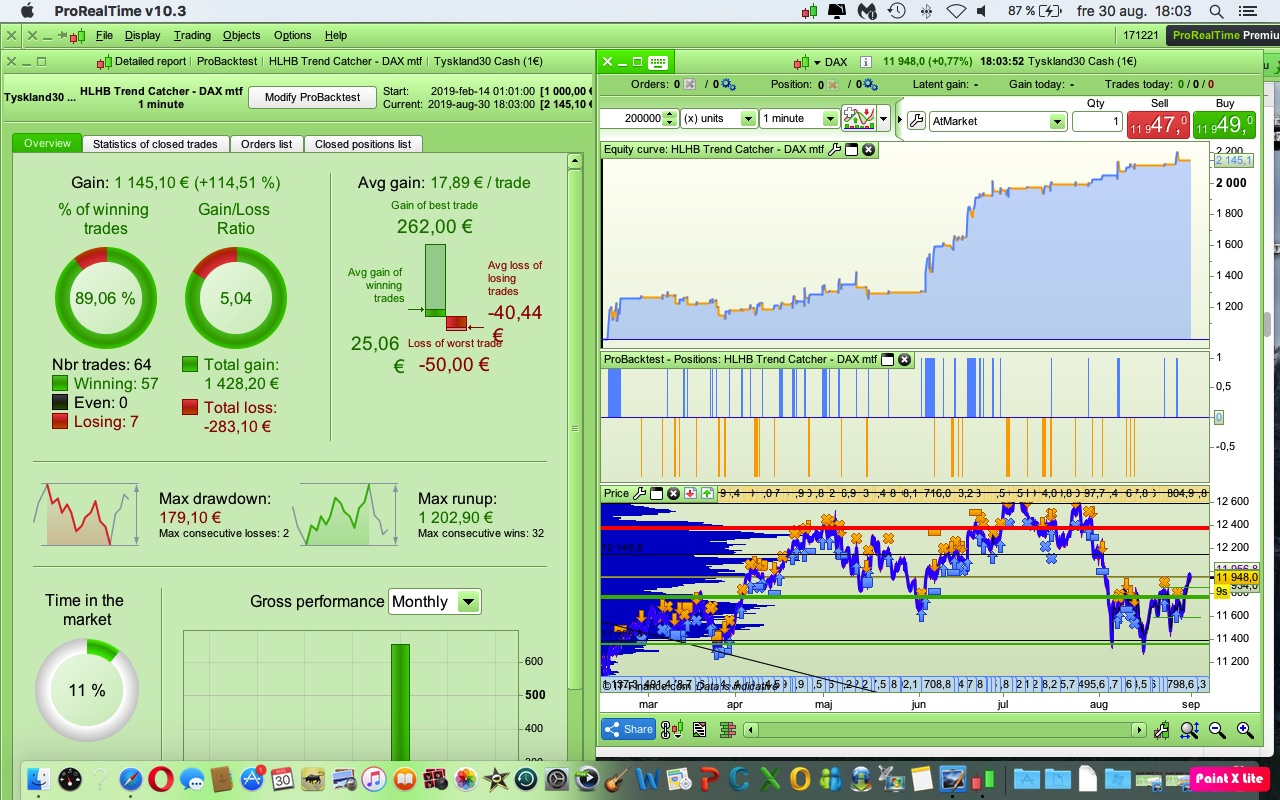Open the Monthly gross performance dropdown
Viewport: 1280px width, 800px height.
(435, 601)
